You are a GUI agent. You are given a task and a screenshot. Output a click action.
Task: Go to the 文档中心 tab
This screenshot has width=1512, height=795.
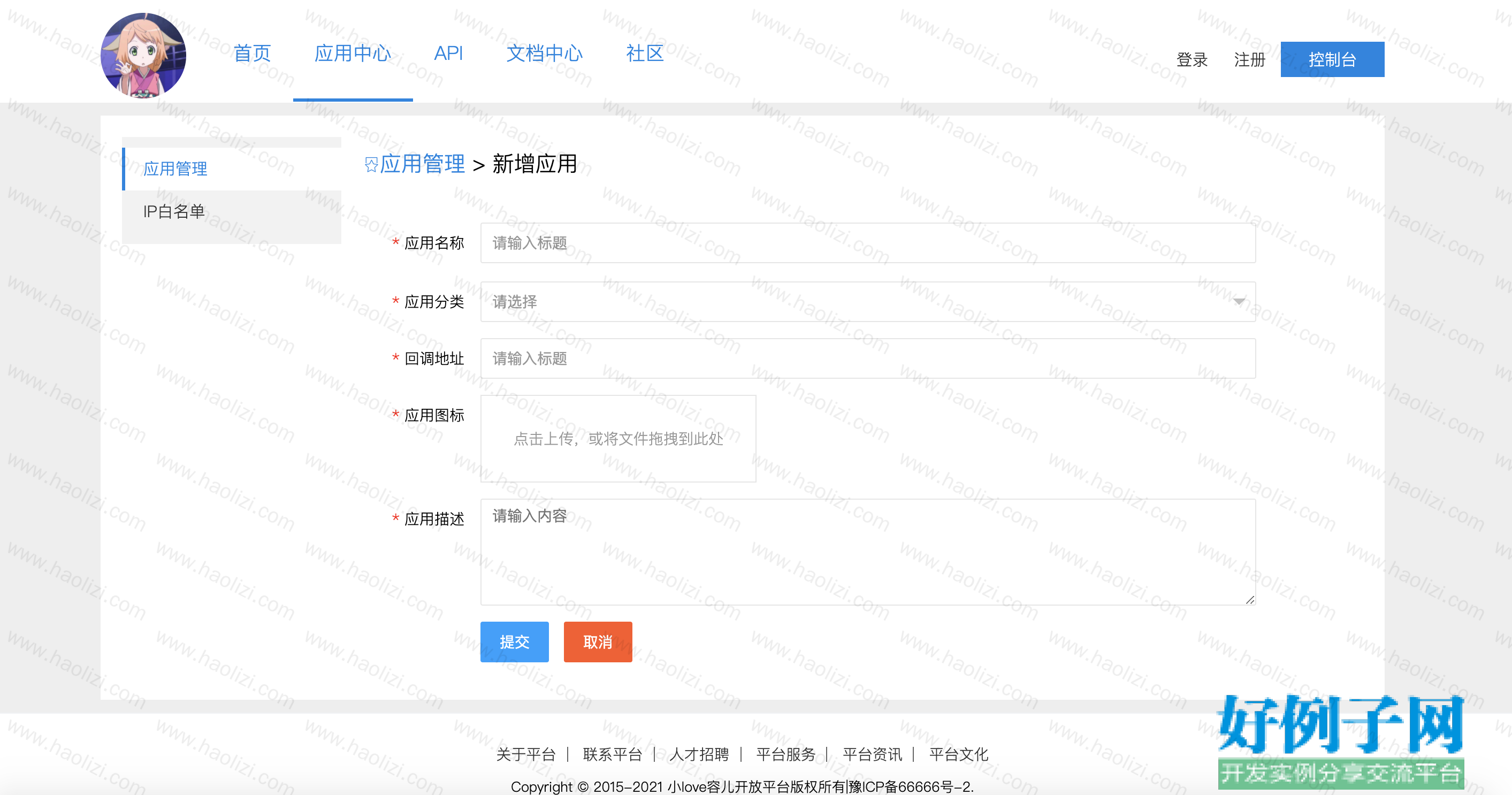pos(544,53)
